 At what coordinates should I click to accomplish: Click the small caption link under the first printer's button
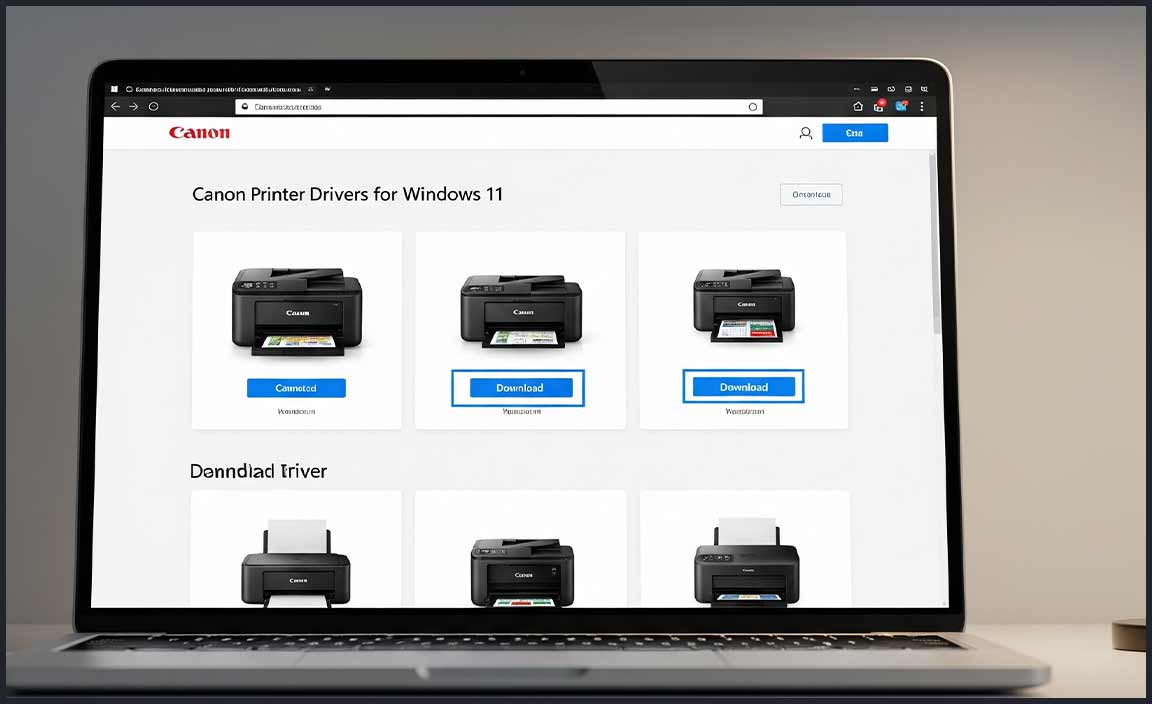[x=296, y=412]
